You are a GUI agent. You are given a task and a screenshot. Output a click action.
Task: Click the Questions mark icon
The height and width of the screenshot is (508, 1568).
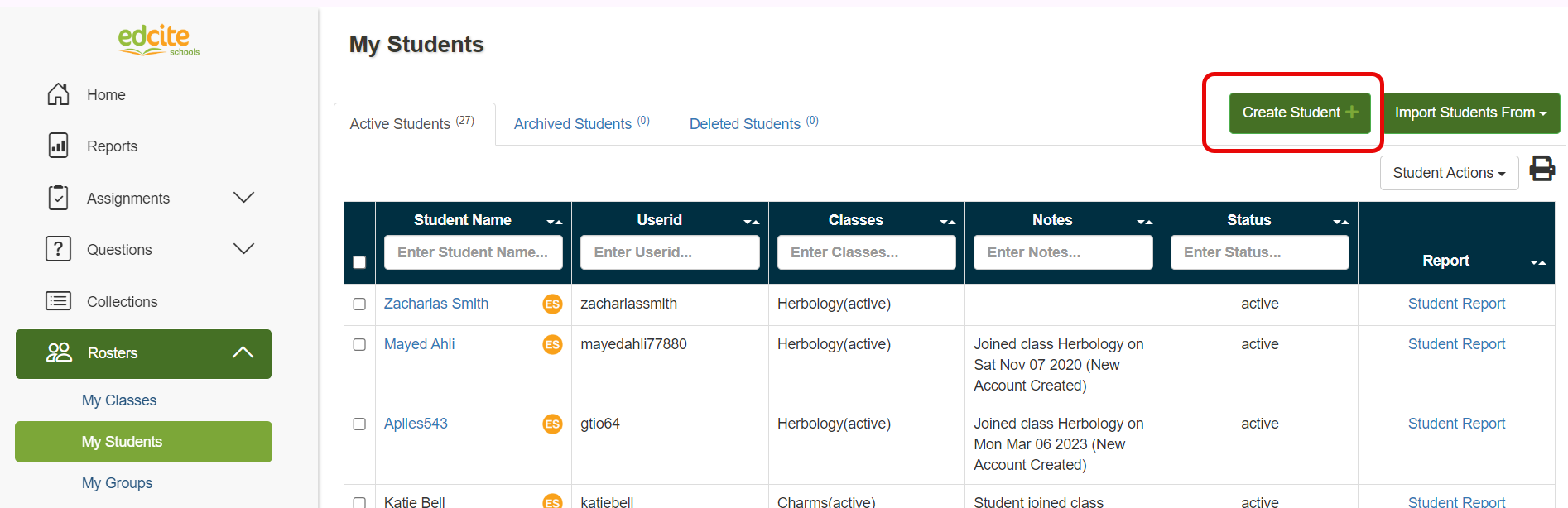pos(58,249)
